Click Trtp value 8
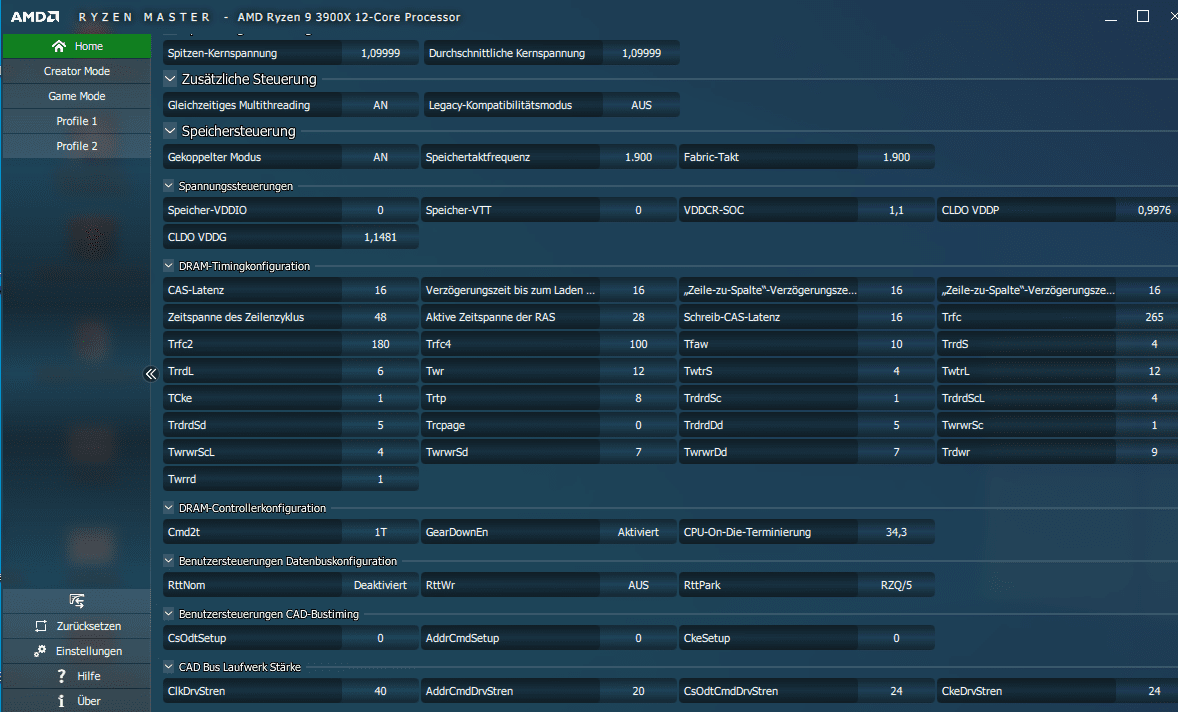The height and width of the screenshot is (712, 1178). coord(638,398)
